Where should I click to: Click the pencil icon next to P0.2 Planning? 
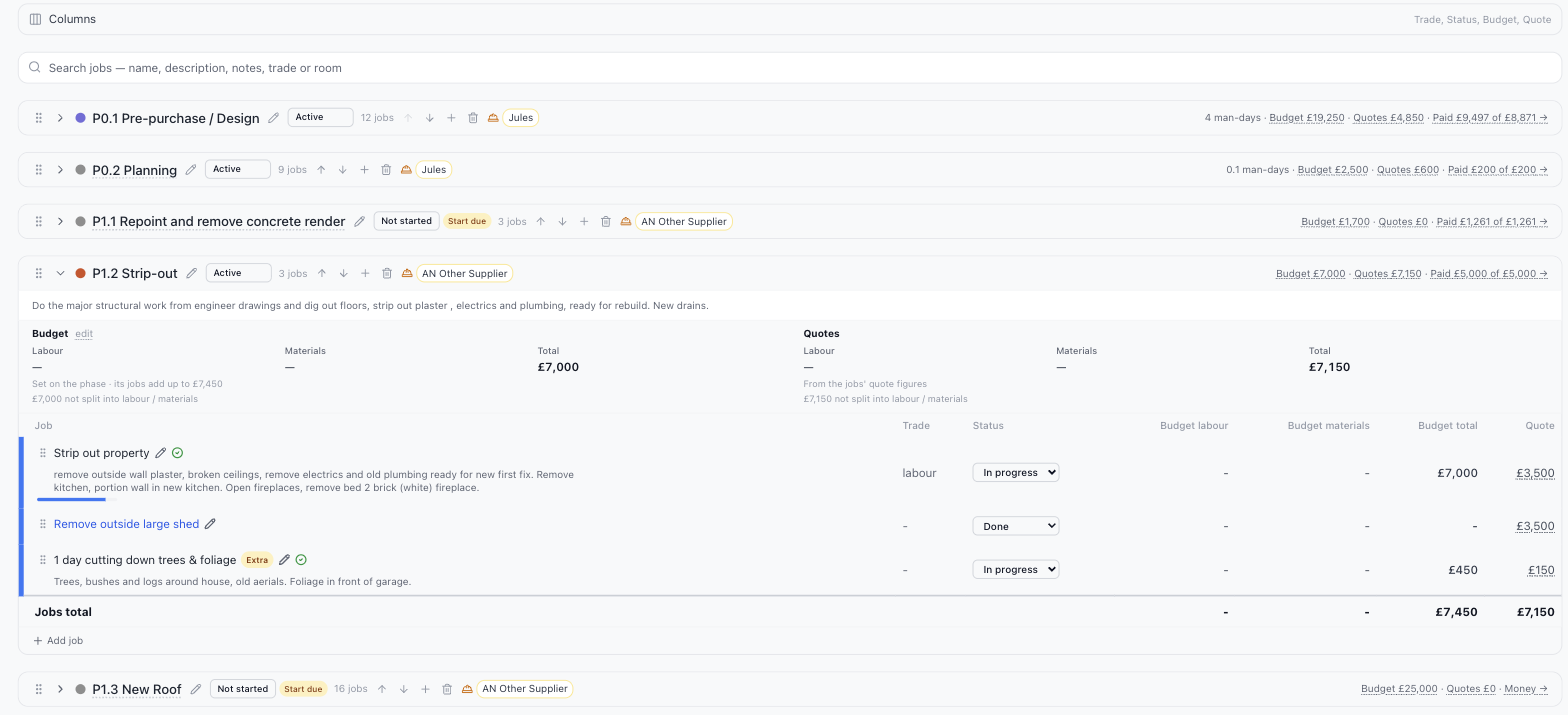click(191, 170)
